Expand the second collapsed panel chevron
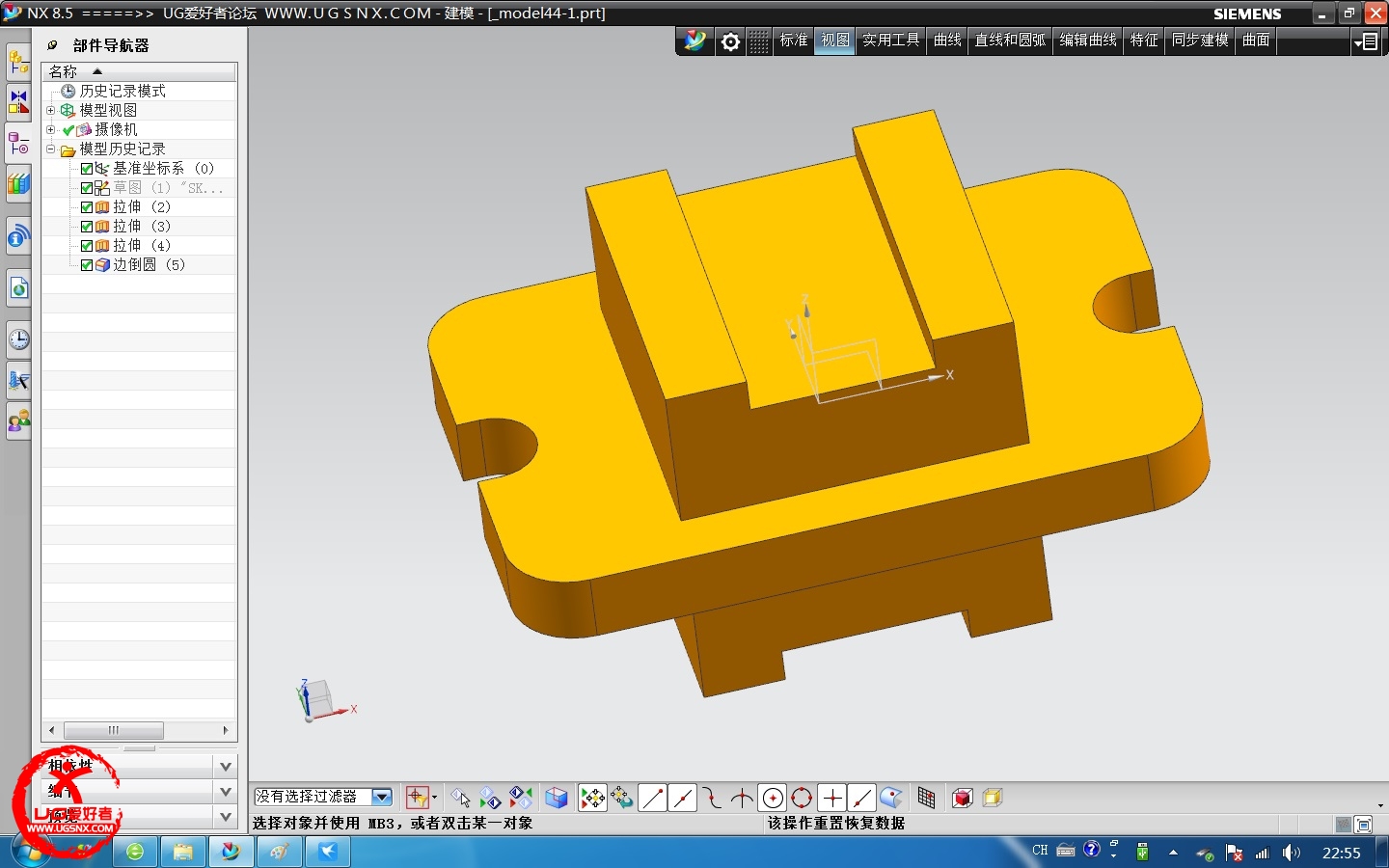1389x868 pixels. point(226,792)
